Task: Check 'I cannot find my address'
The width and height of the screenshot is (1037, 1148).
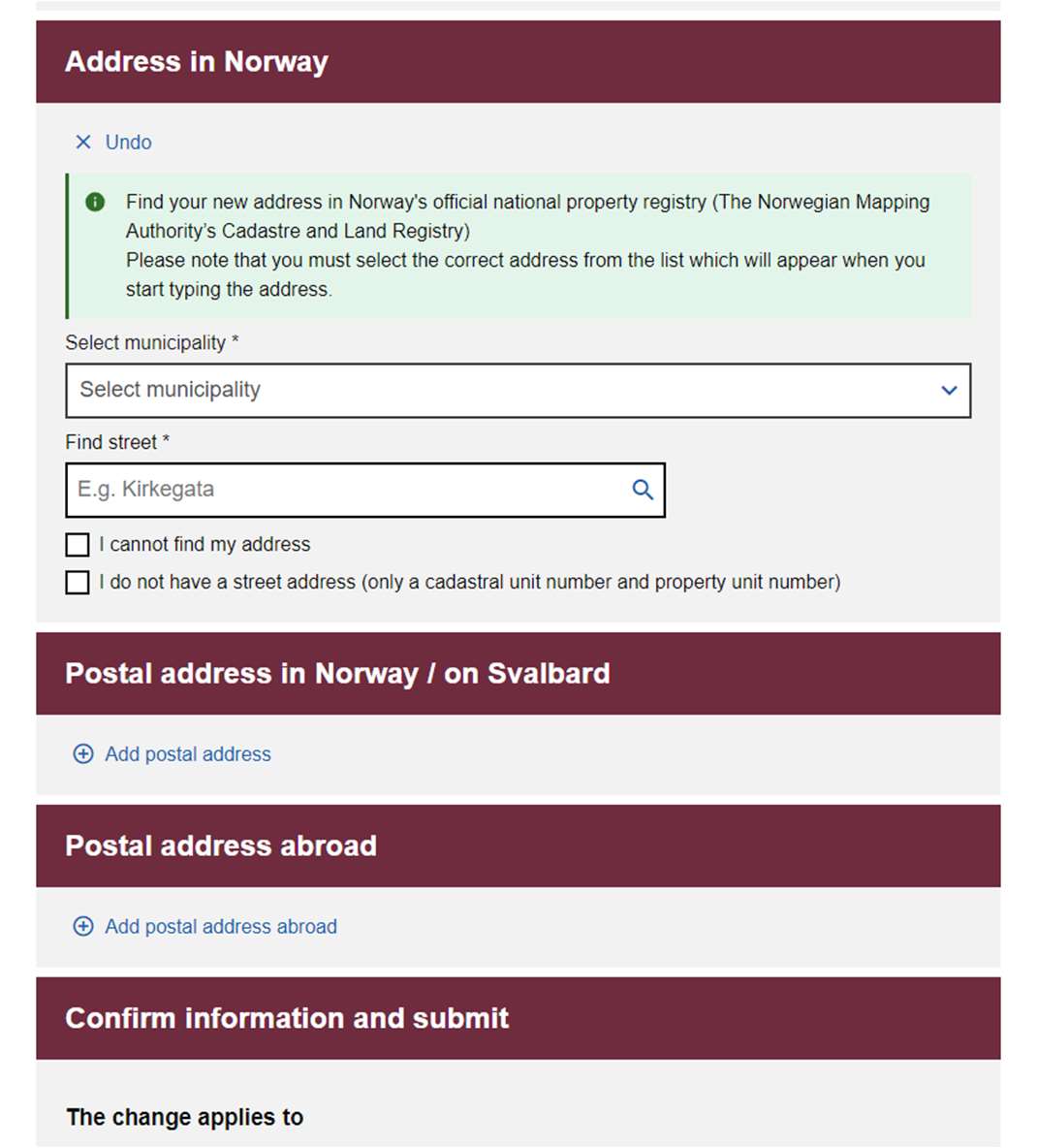Action: (x=78, y=546)
